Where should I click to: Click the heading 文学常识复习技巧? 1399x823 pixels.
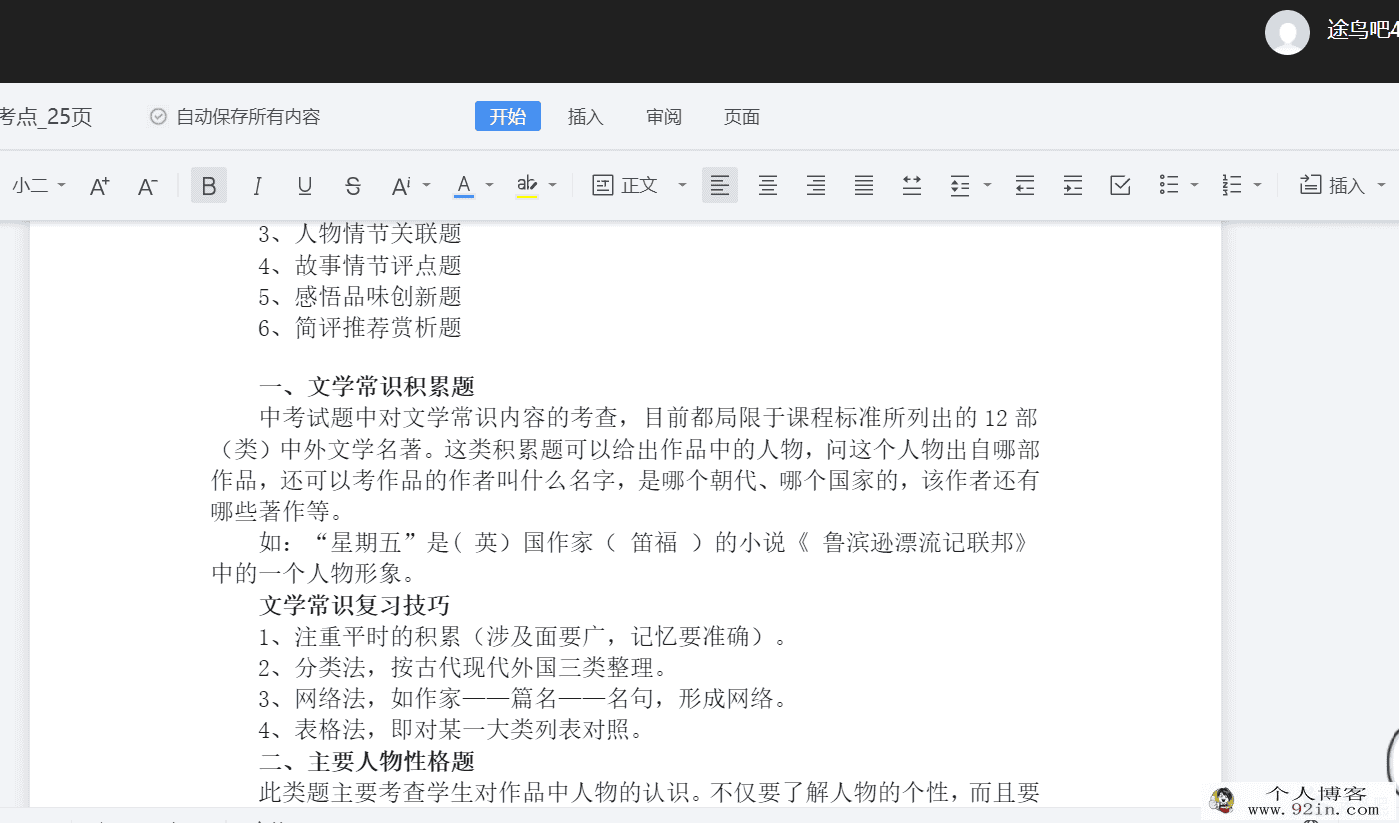355,605
